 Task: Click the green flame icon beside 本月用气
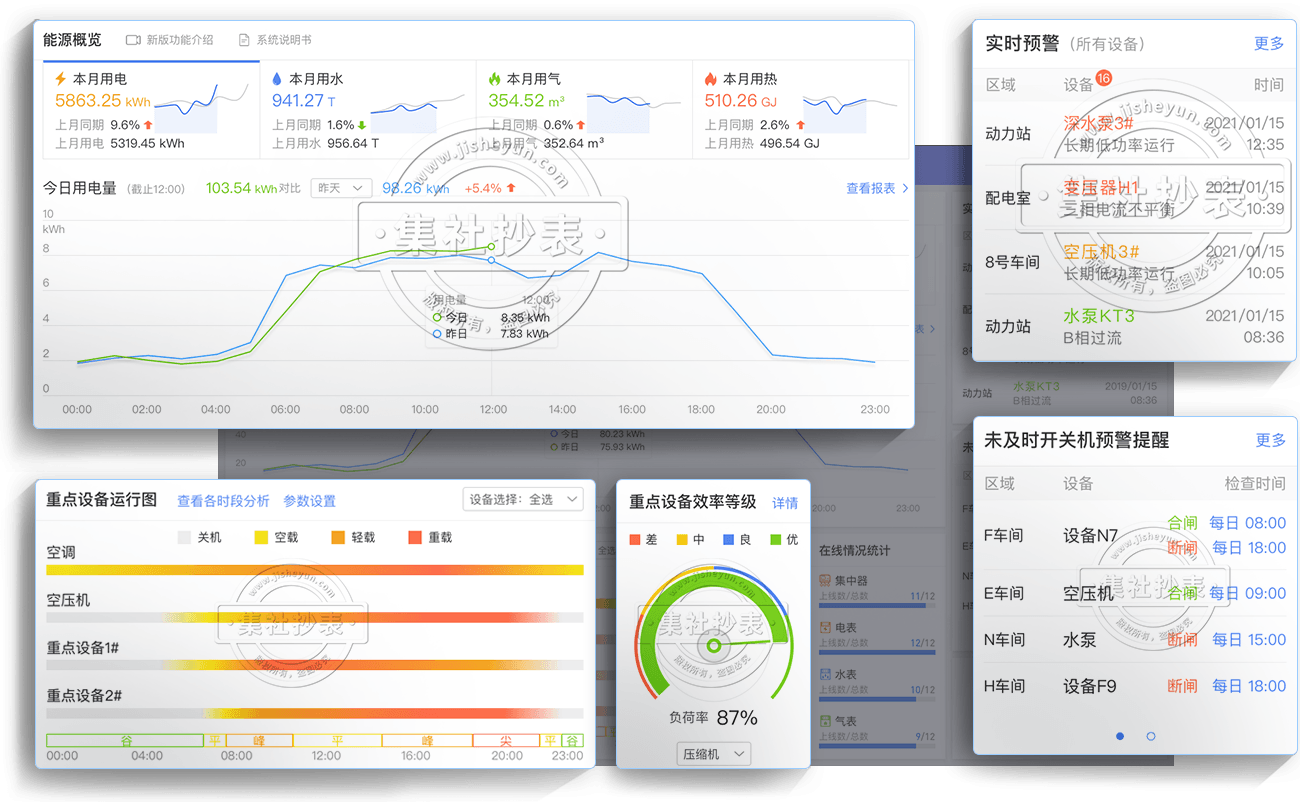coord(494,78)
